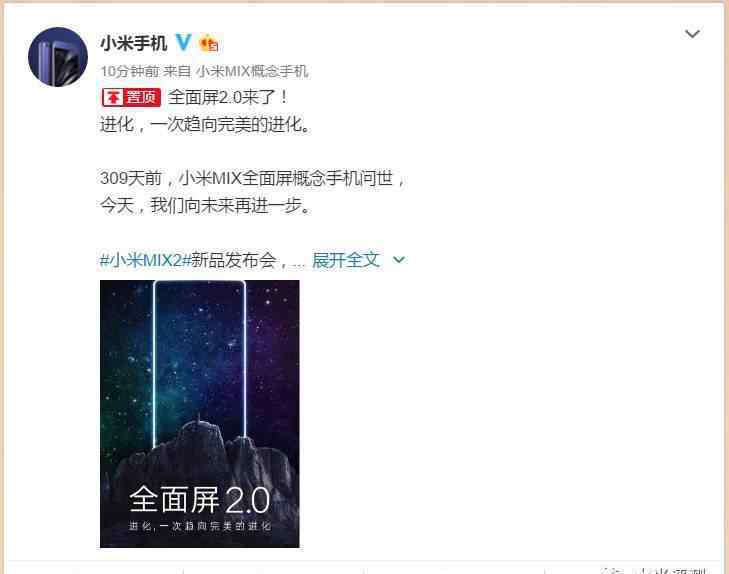Click the blue V verified badge
Screen dimensions: 729x574
coord(184,43)
